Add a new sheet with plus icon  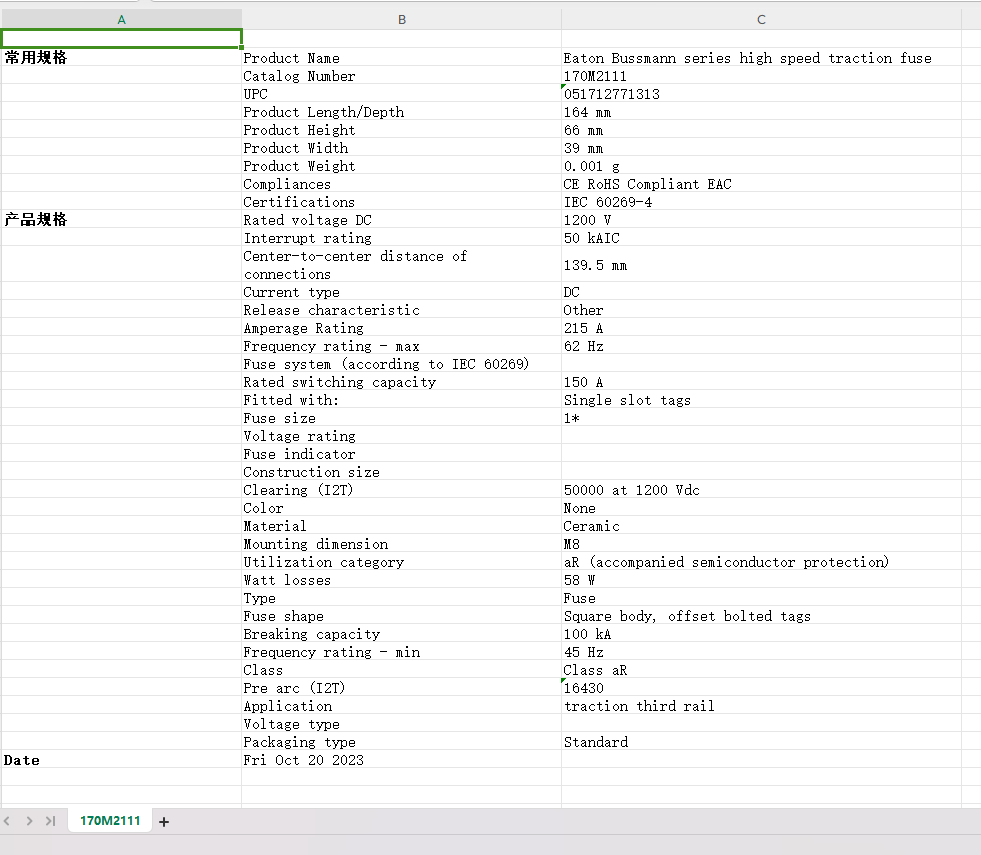coord(164,822)
